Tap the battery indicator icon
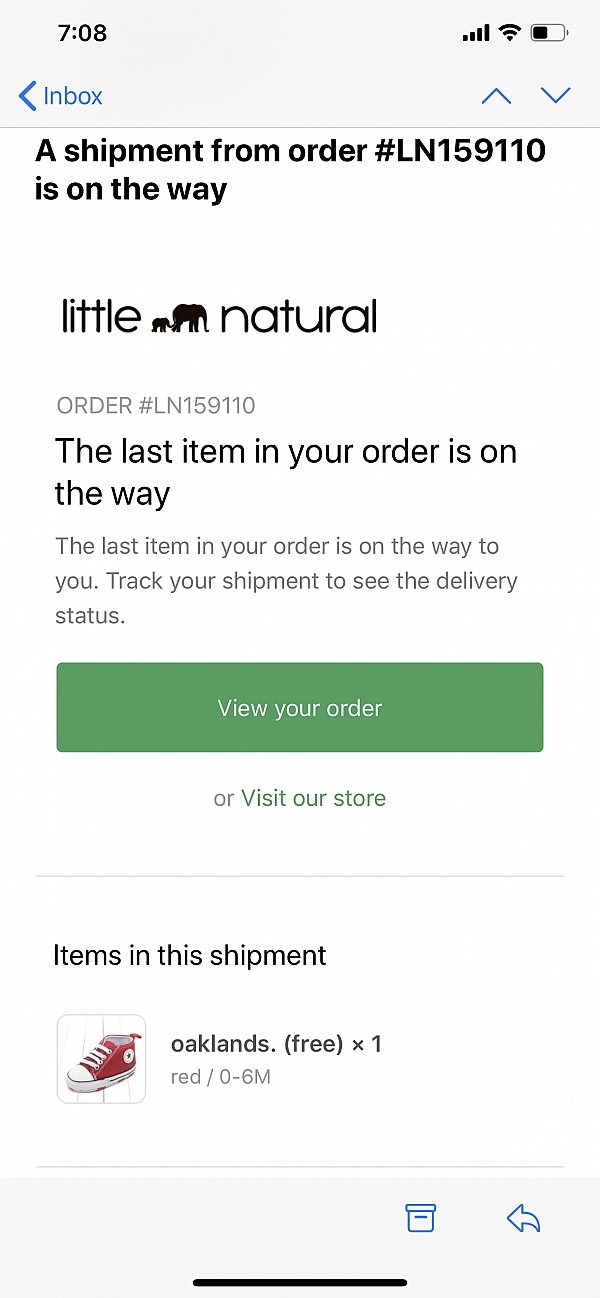The image size is (600, 1298). (549, 33)
